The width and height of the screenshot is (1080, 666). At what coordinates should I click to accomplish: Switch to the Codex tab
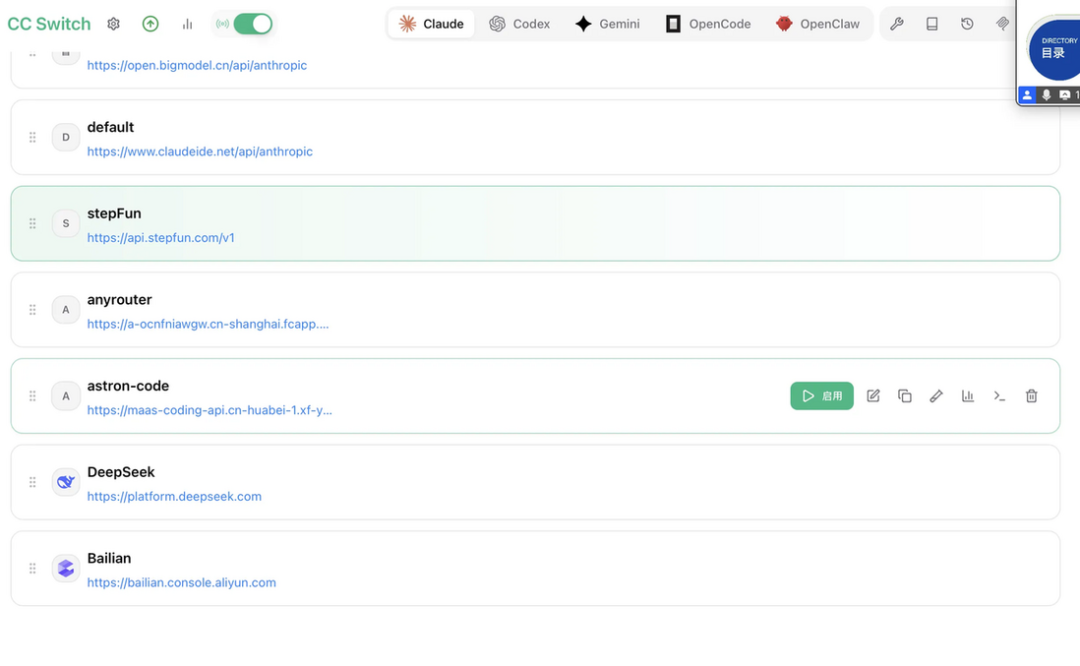(x=519, y=24)
